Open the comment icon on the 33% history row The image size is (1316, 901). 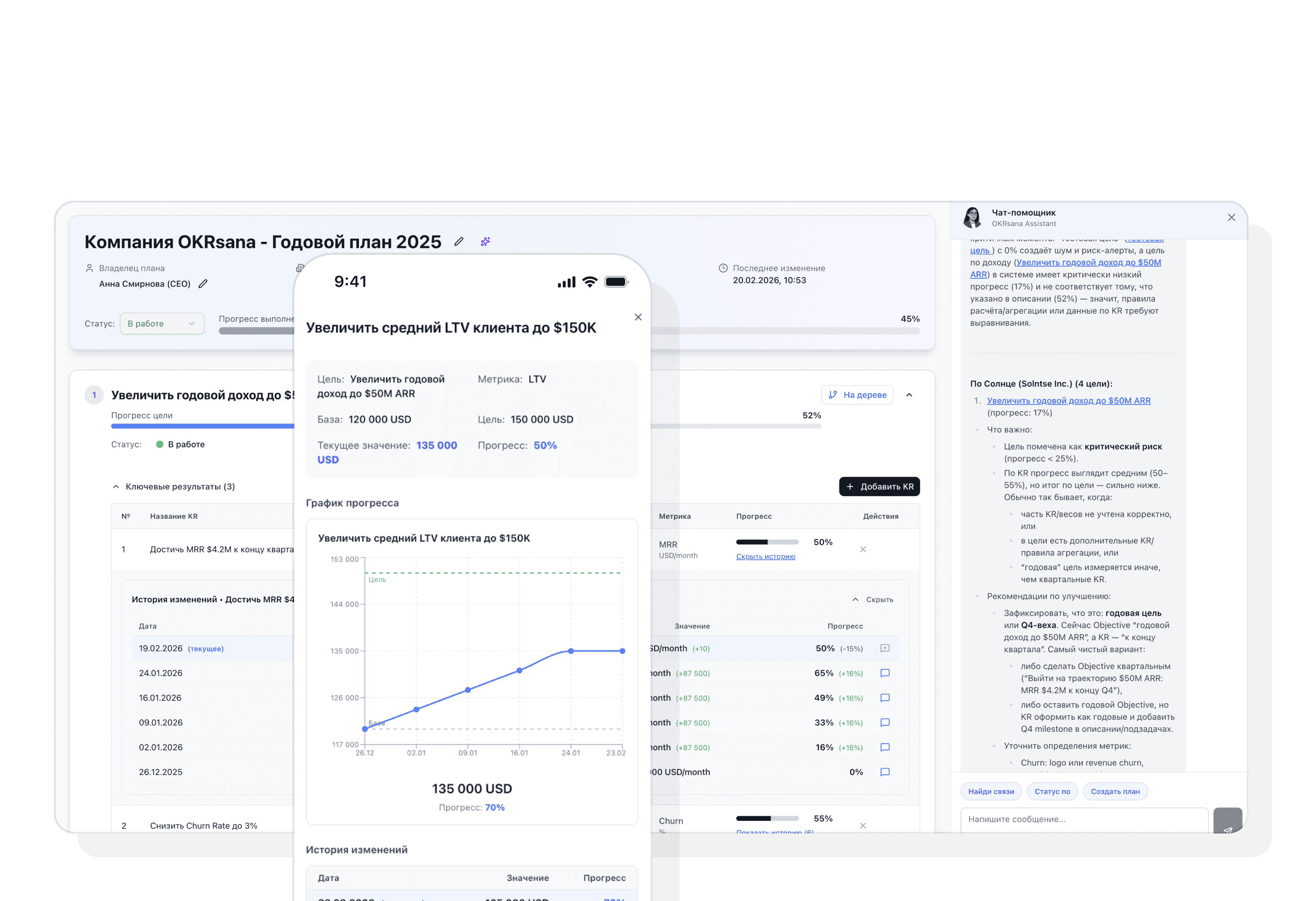(x=885, y=723)
